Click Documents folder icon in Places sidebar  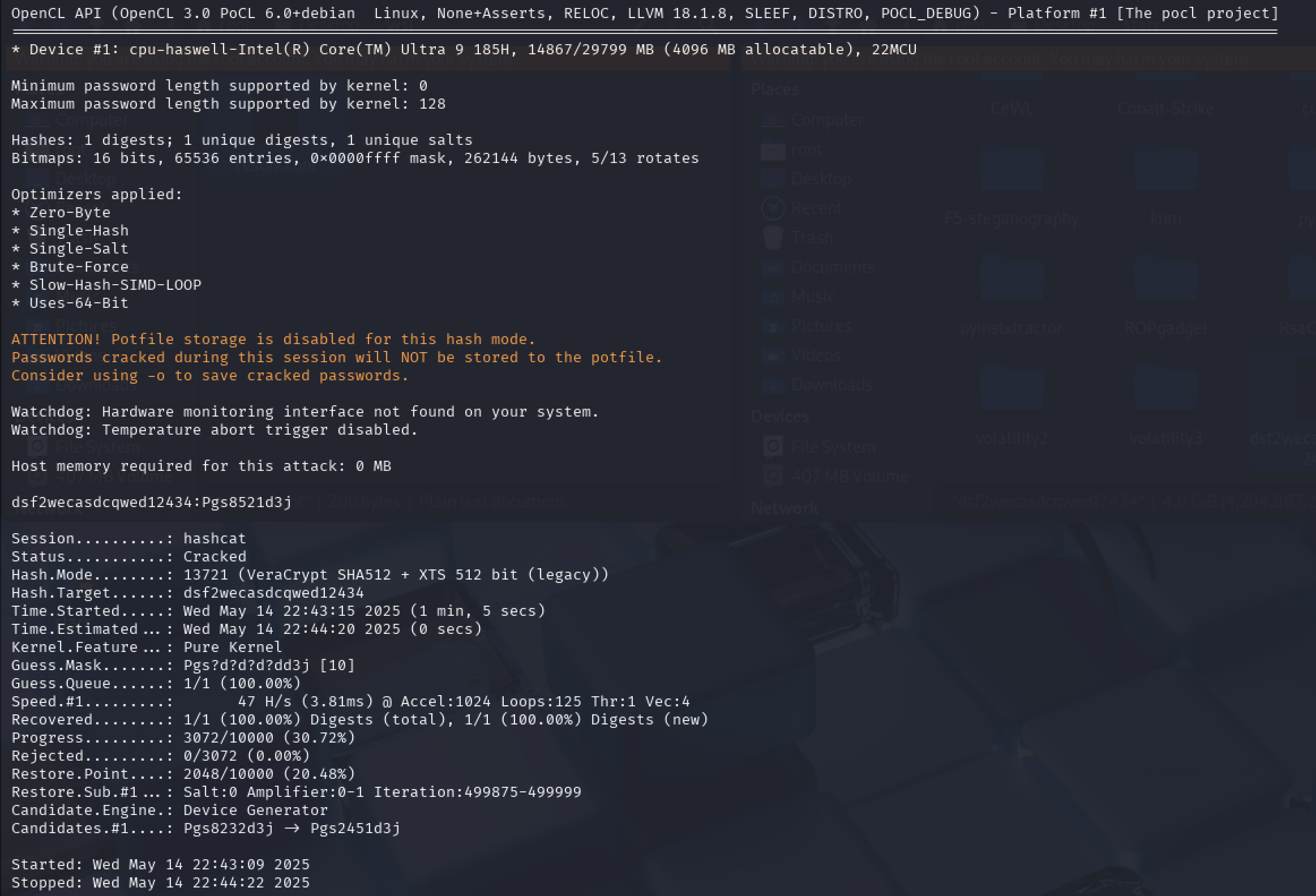pos(773,267)
